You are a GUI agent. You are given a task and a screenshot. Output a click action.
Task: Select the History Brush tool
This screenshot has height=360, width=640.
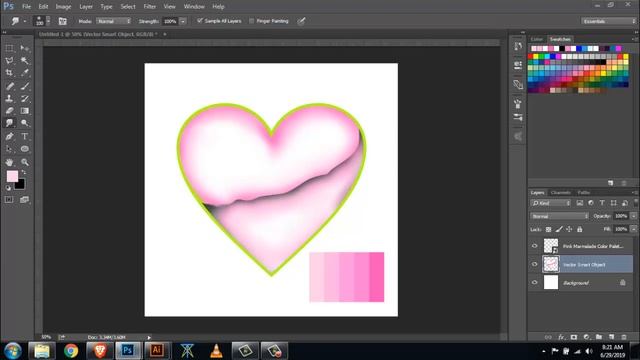click(25, 98)
